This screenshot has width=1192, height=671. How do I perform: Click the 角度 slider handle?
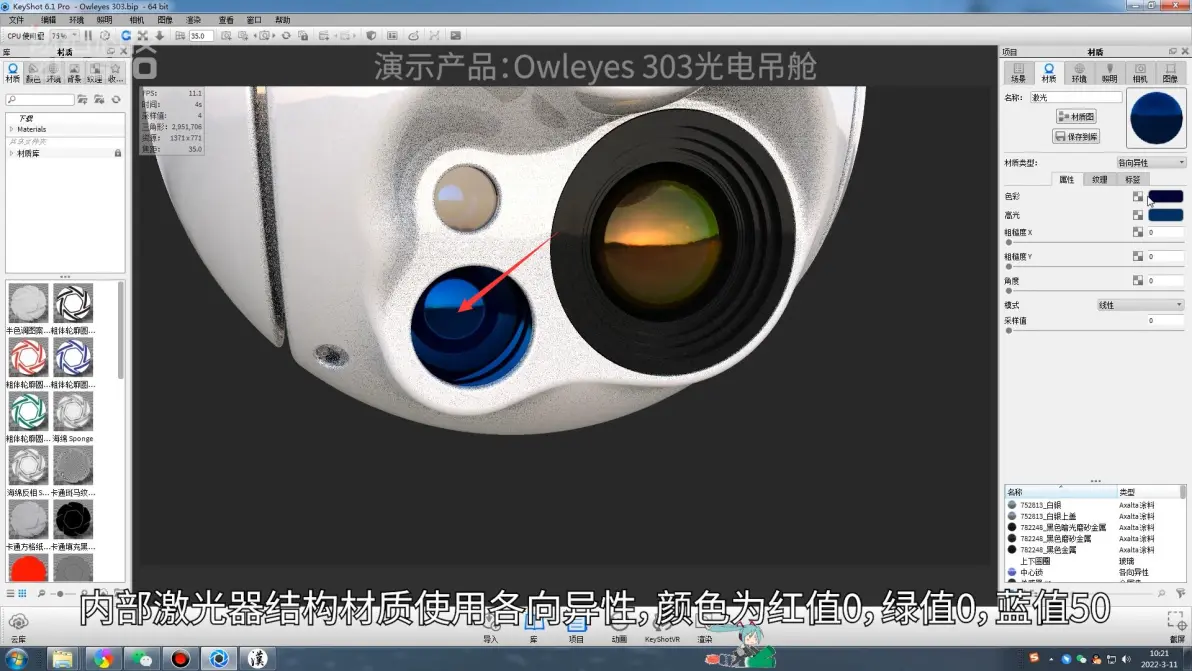pos(1009,291)
